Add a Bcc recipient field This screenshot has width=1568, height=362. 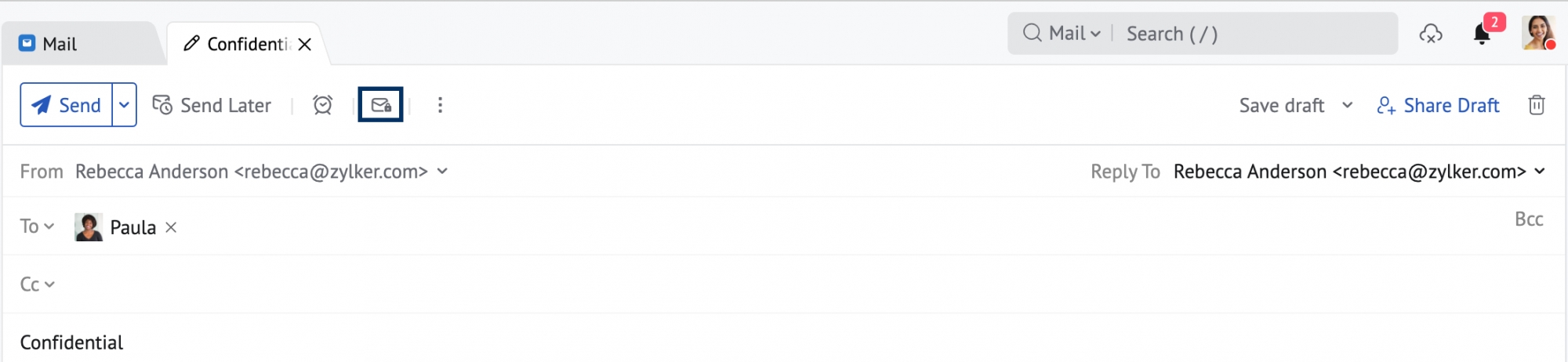[x=1528, y=219]
